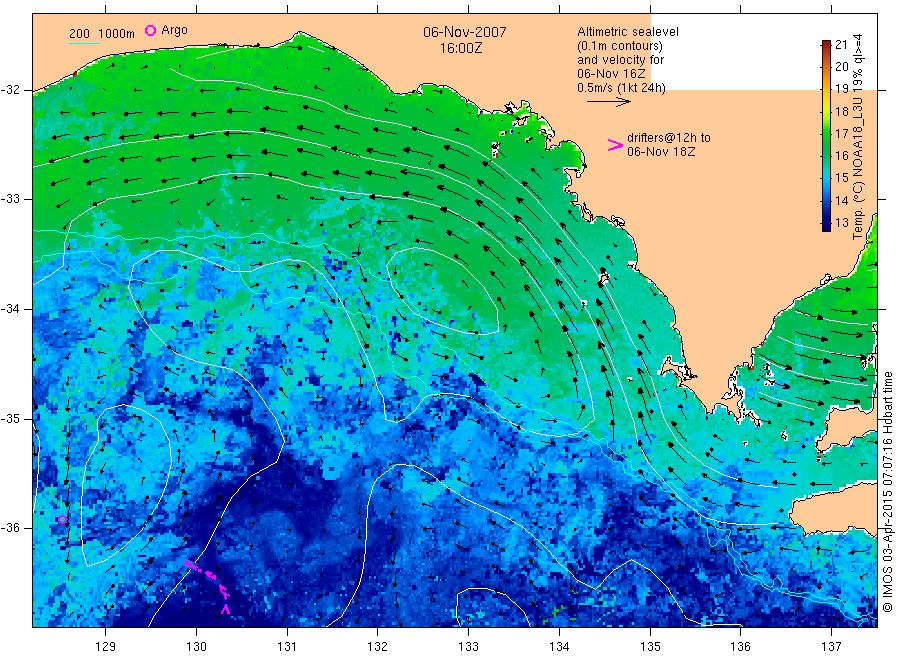Click longitude axis label '133'
This screenshot has width=900, height=660.
tap(468, 647)
